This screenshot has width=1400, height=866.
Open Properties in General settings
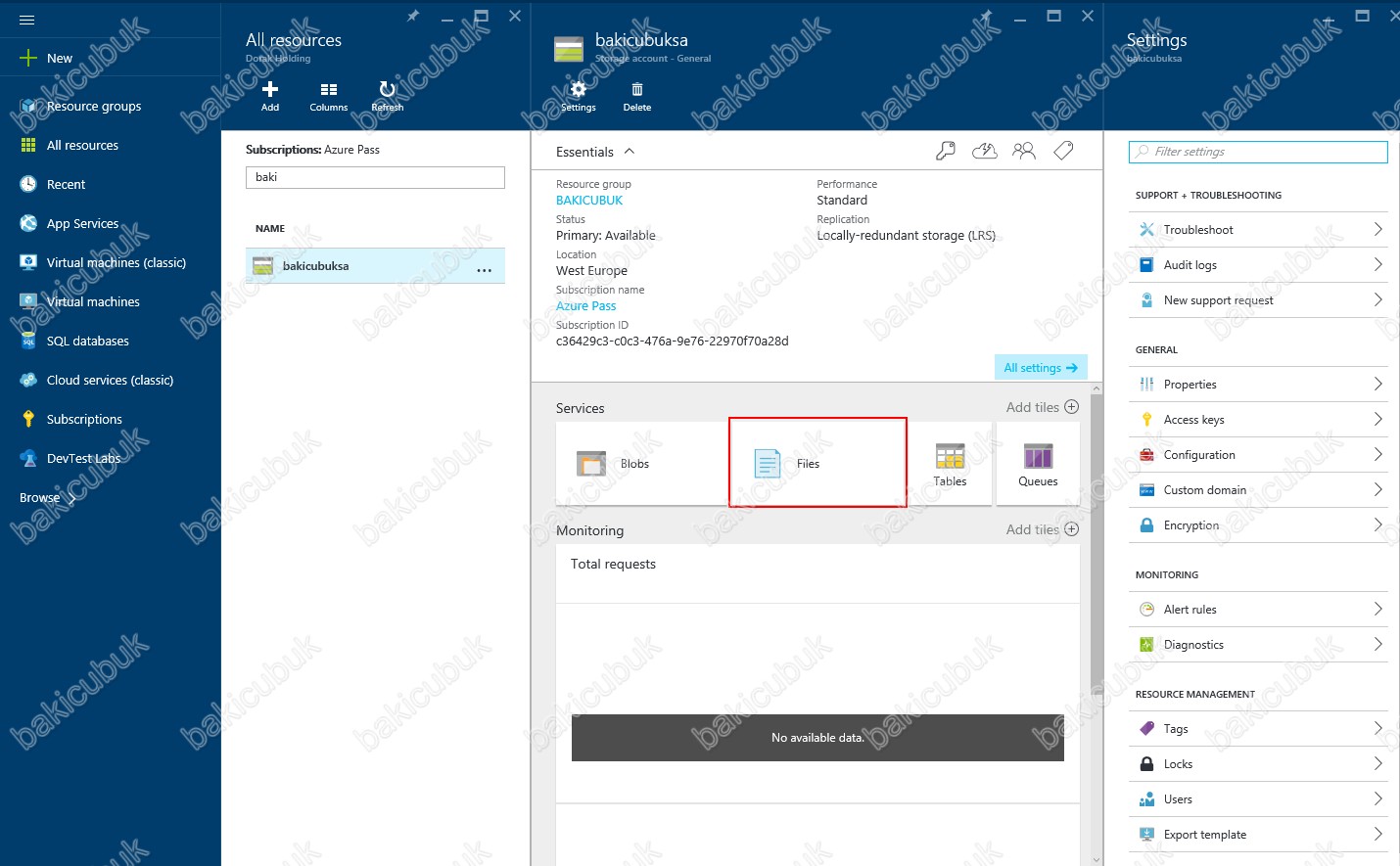coord(1258,385)
